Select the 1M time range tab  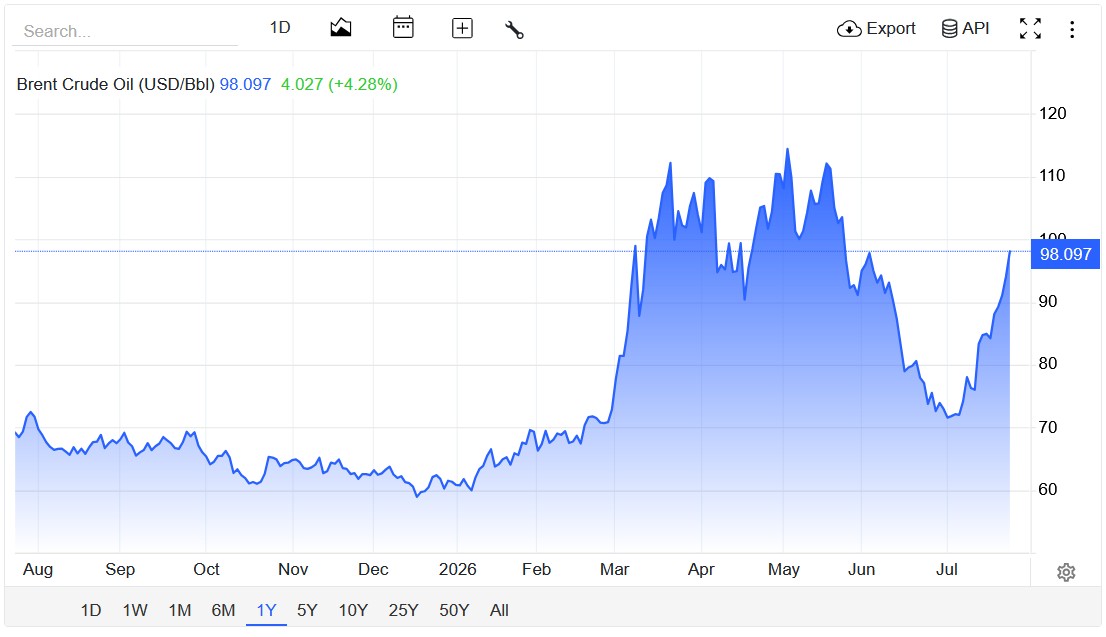click(x=180, y=610)
